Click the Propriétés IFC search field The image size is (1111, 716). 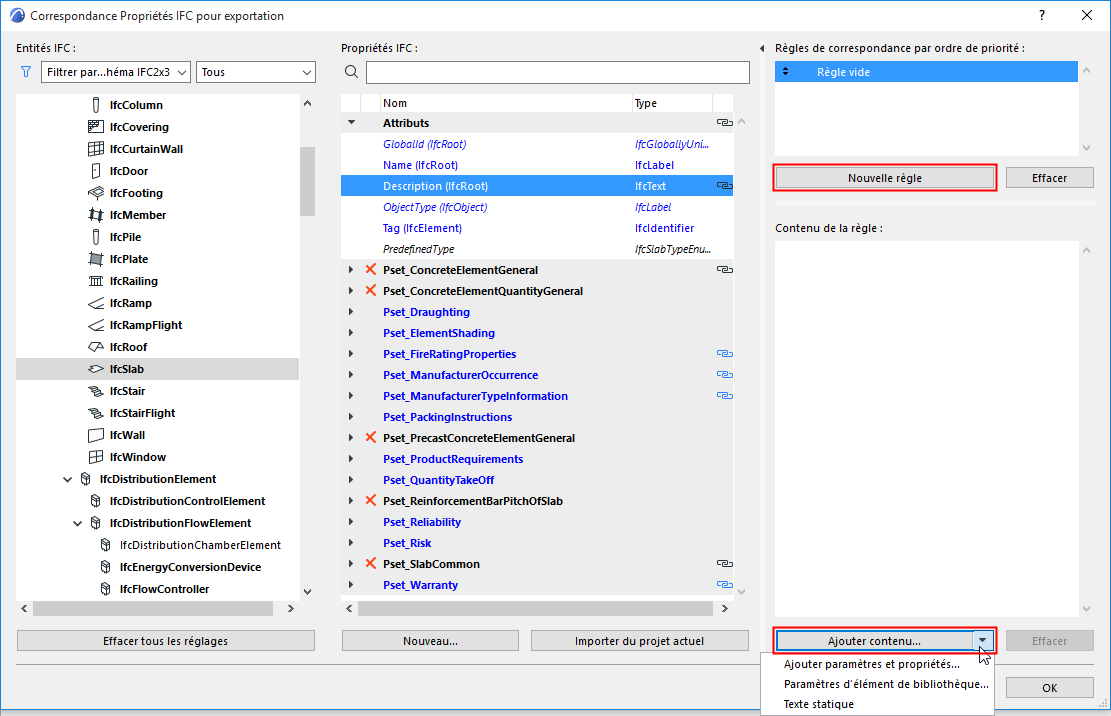(x=558, y=72)
